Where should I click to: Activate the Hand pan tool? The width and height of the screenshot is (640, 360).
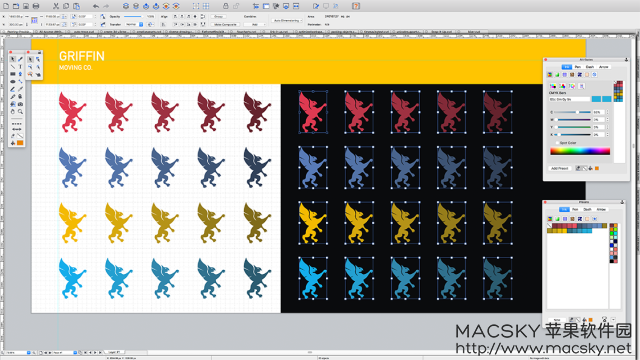pyautogui.click(x=13, y=111)
